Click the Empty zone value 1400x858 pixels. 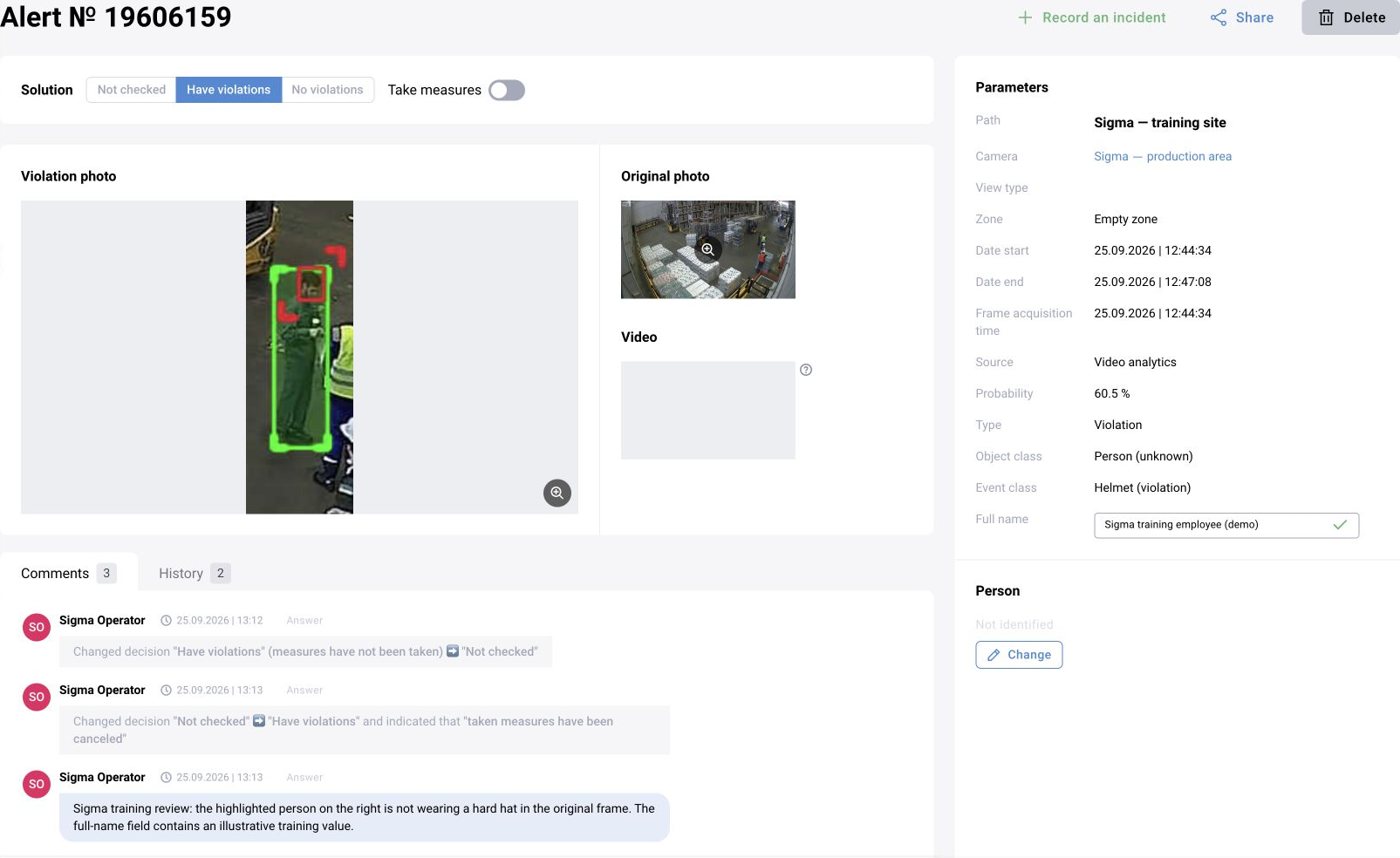[x=1126, y=219]
